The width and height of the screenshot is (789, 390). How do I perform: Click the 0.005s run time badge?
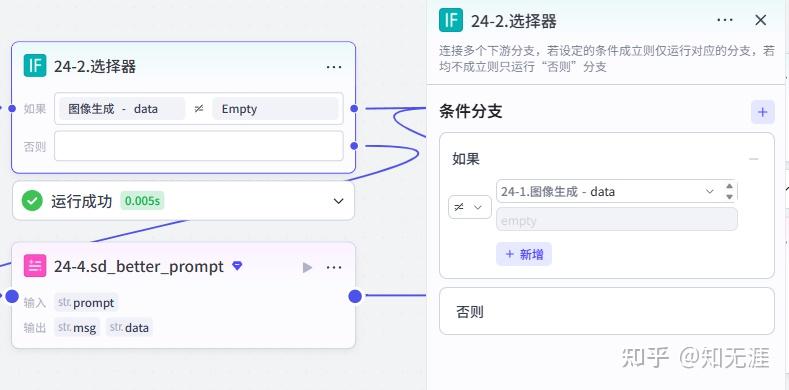click(142, 201)
